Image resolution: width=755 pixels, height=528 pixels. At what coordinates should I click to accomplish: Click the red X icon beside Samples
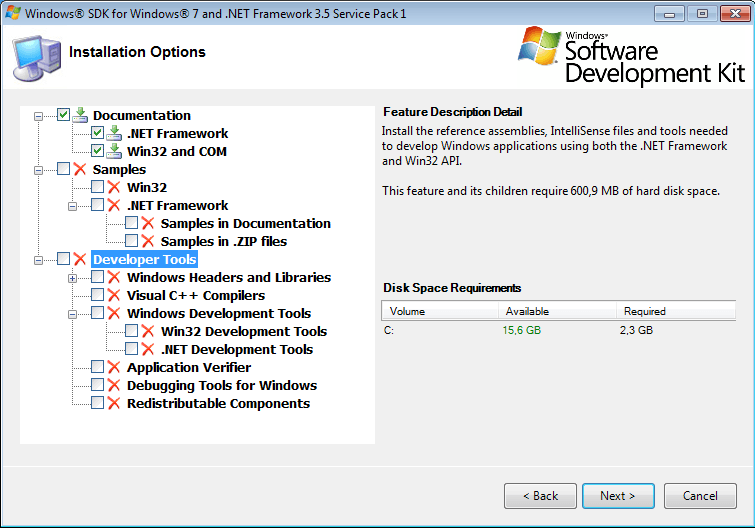pyautogui.click(x=80, y=169)
